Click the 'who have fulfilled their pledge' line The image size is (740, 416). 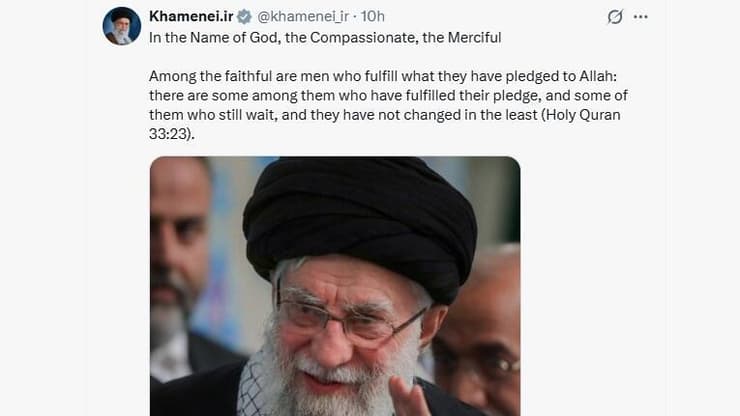(x=388, y=95)
